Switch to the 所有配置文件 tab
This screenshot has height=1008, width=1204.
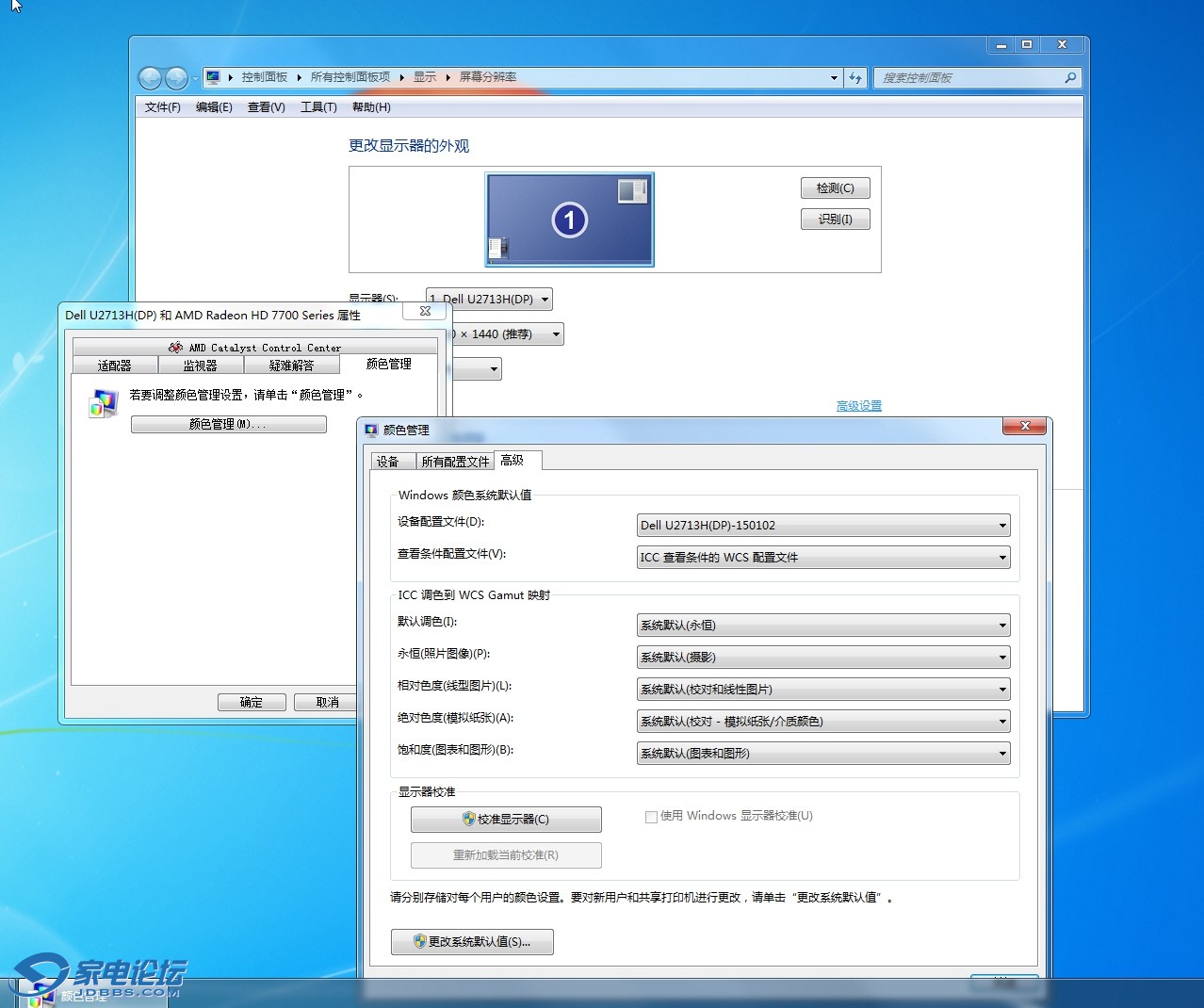point(455,462)
